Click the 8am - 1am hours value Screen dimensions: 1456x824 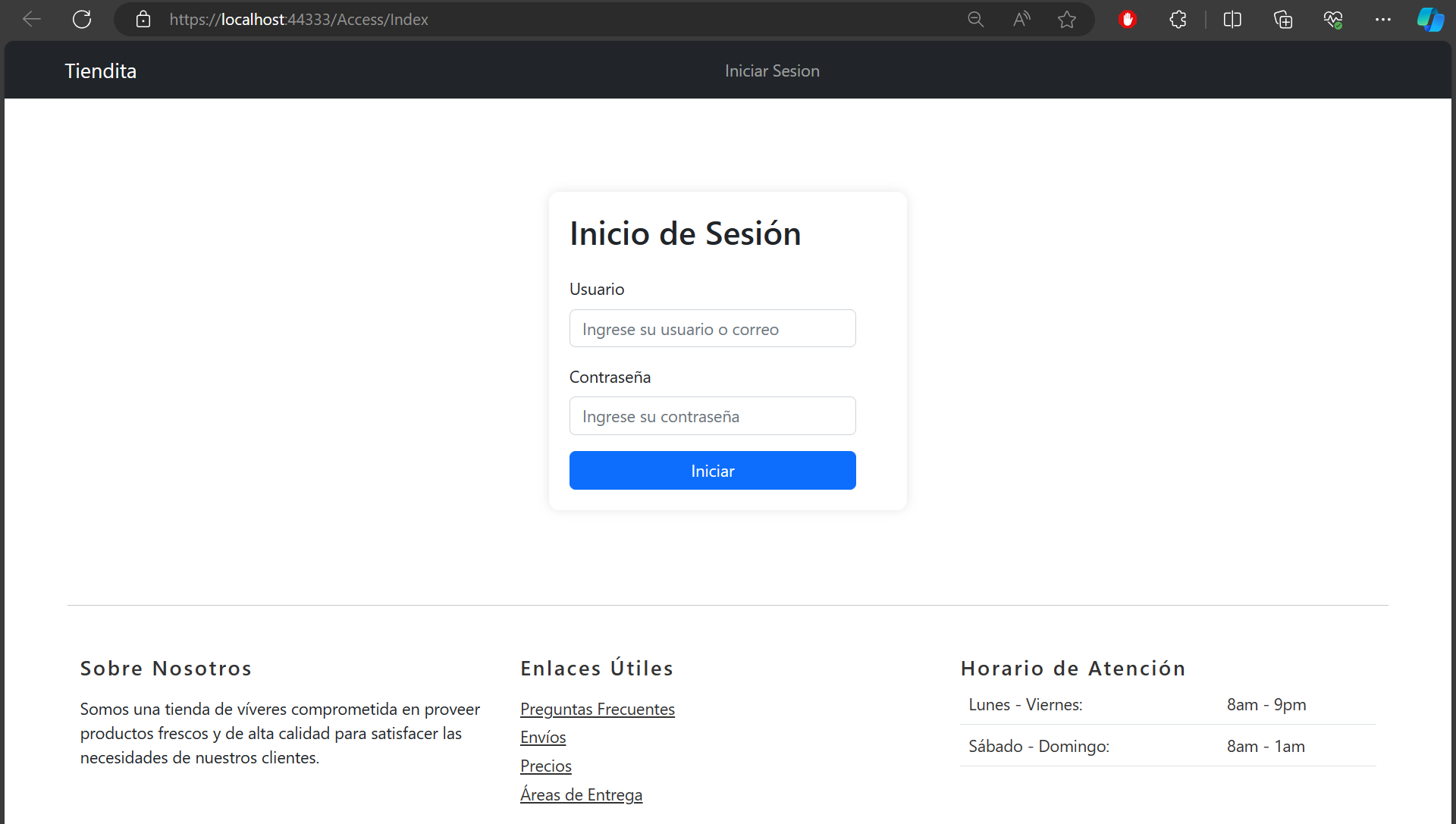[1266, 747]
